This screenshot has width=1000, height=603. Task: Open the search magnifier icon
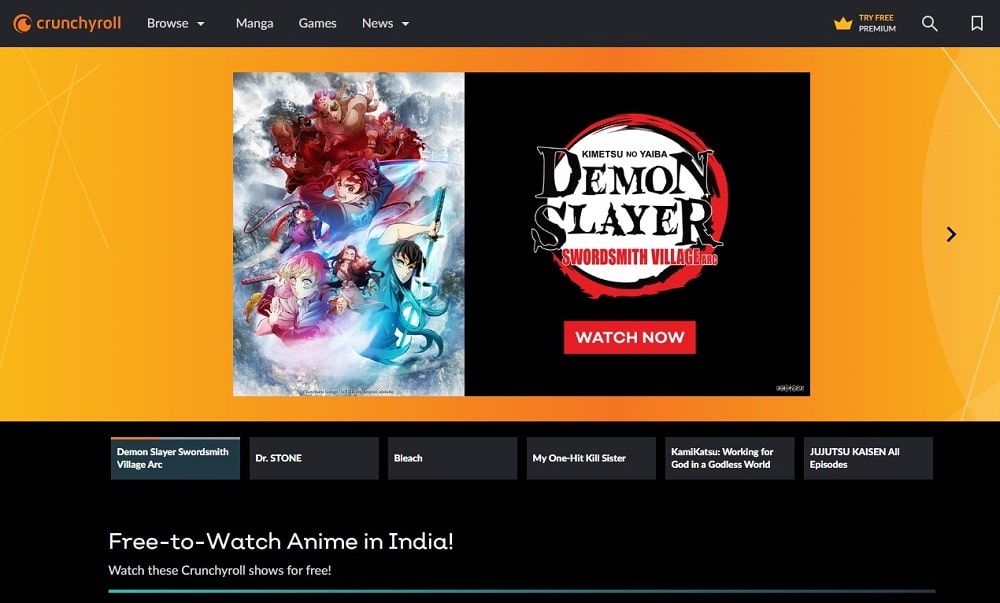click(929, 24)
